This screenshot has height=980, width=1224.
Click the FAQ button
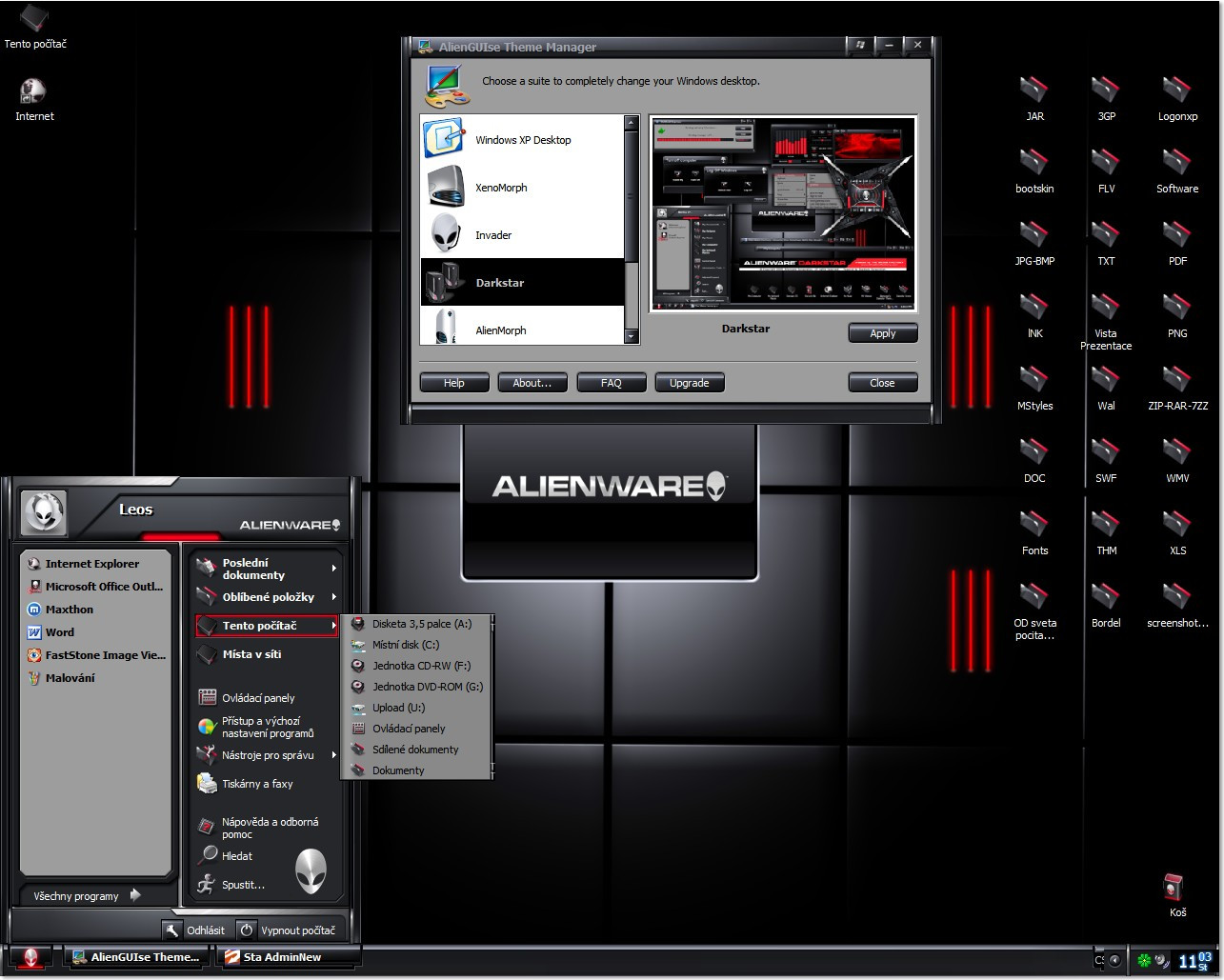[612, 382]
